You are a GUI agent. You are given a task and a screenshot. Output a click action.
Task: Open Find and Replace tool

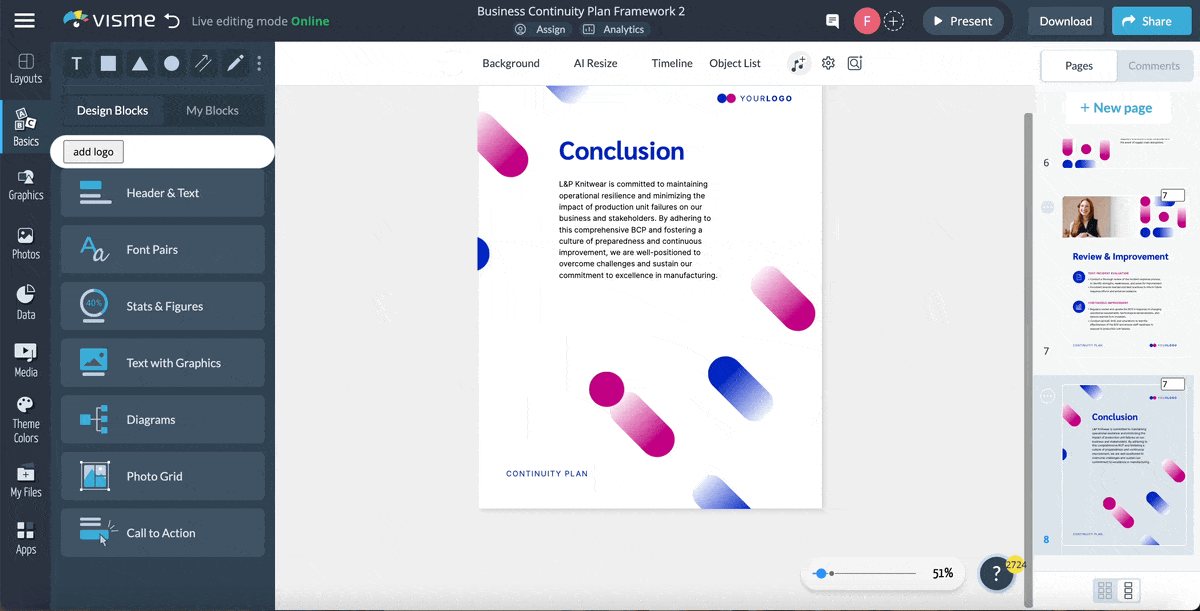[855, 63]
